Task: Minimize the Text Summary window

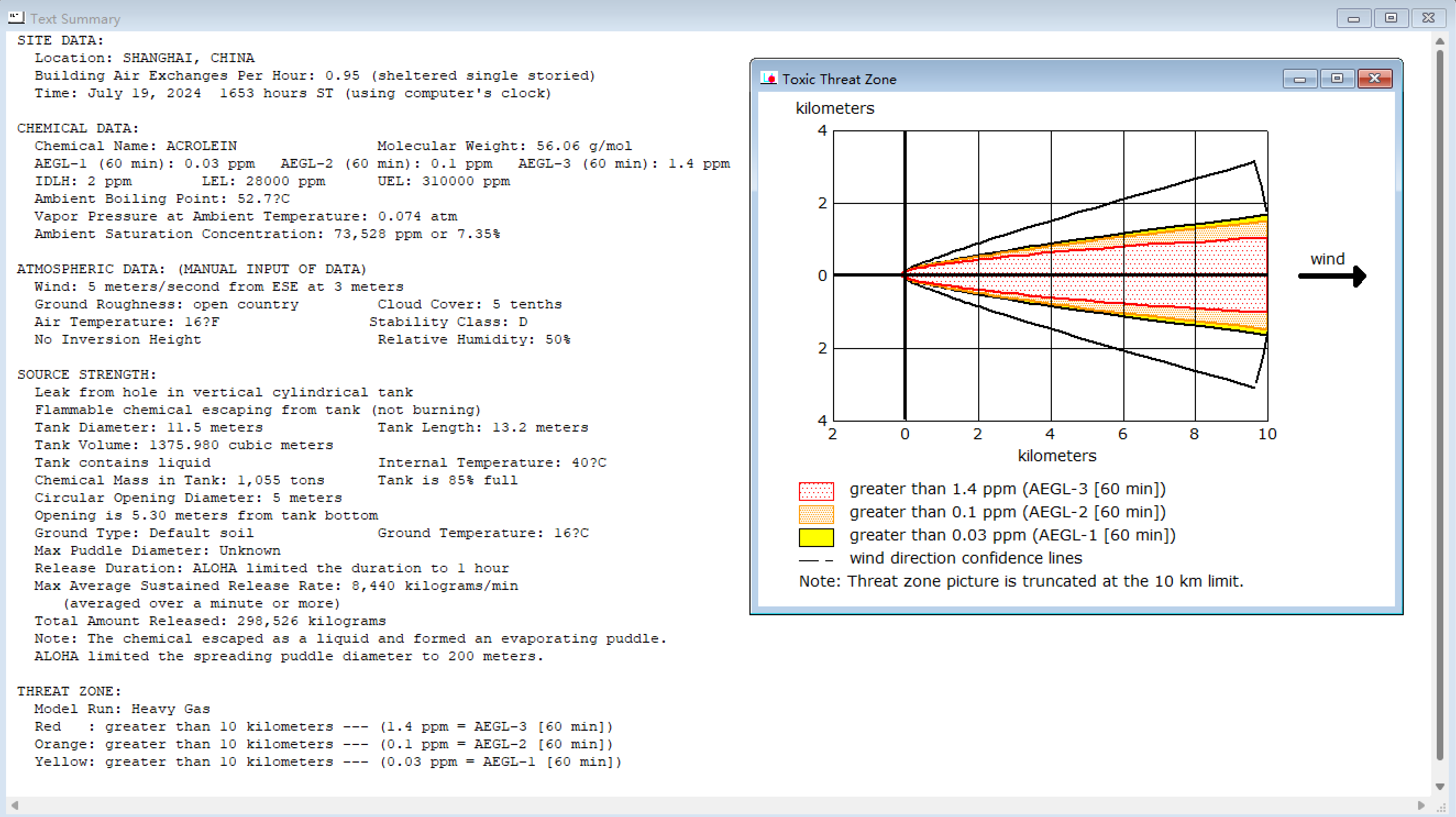Action: coord(1353,18)
